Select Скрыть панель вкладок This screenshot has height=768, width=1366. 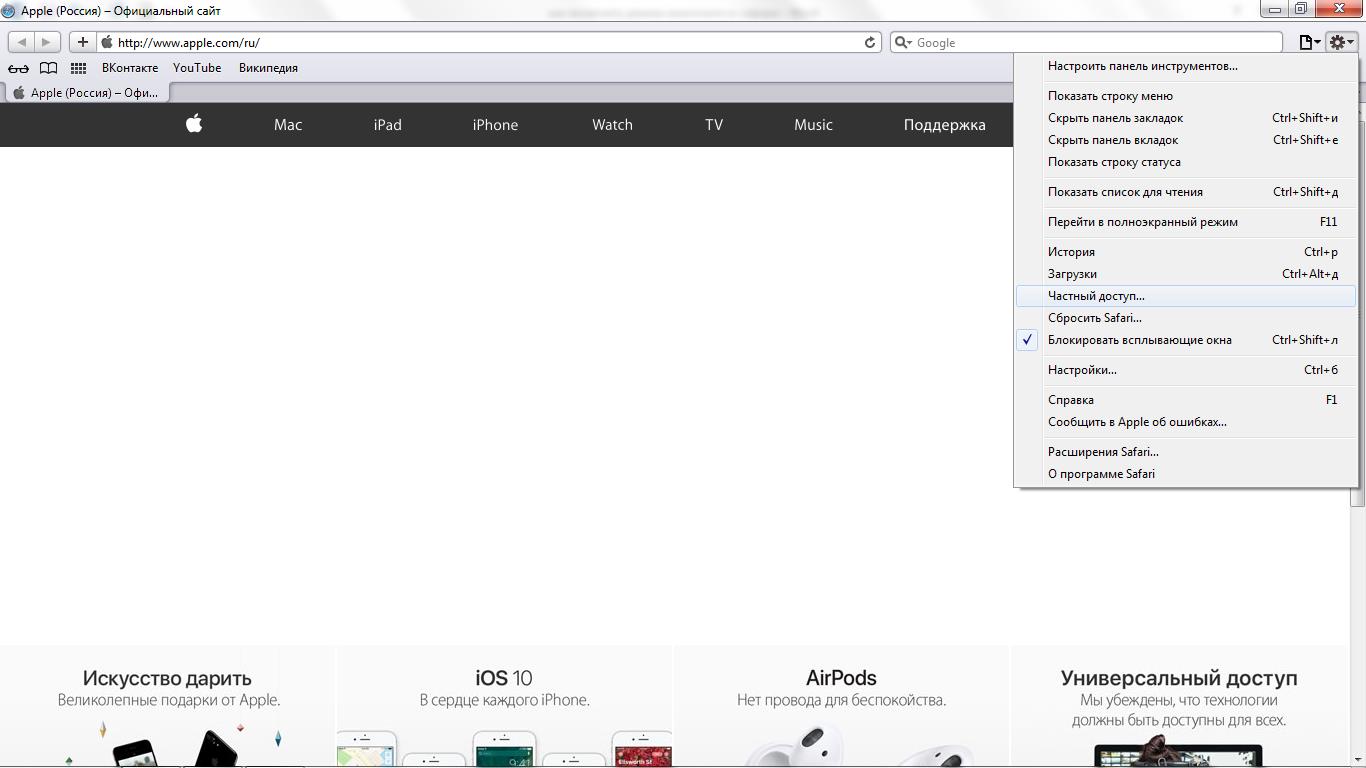[1186, 140]
